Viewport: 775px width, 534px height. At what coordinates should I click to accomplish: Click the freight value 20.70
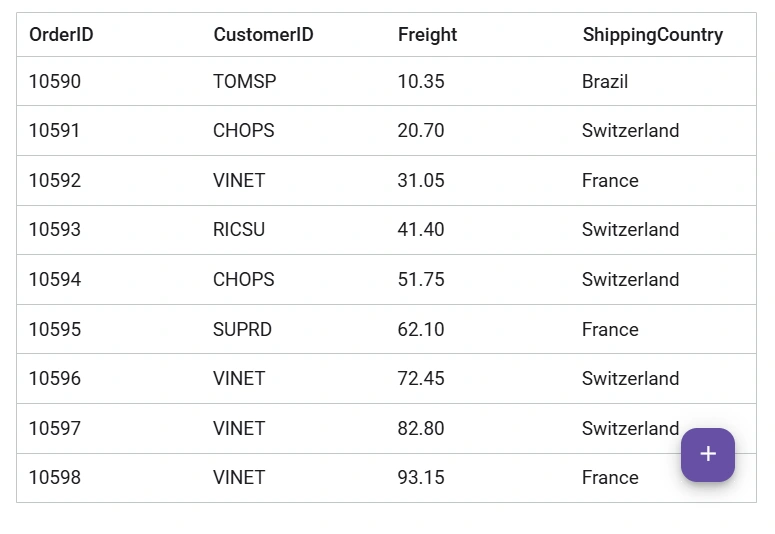coord(421,131)
